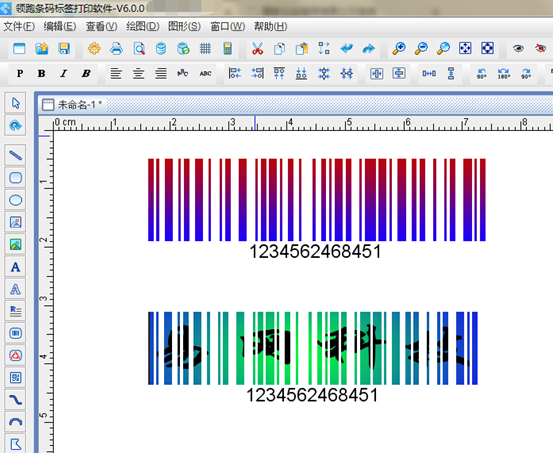Select the plain text A tool
Image resolution: width=555 pixels, height=455 pixels.
pos(15,267)
